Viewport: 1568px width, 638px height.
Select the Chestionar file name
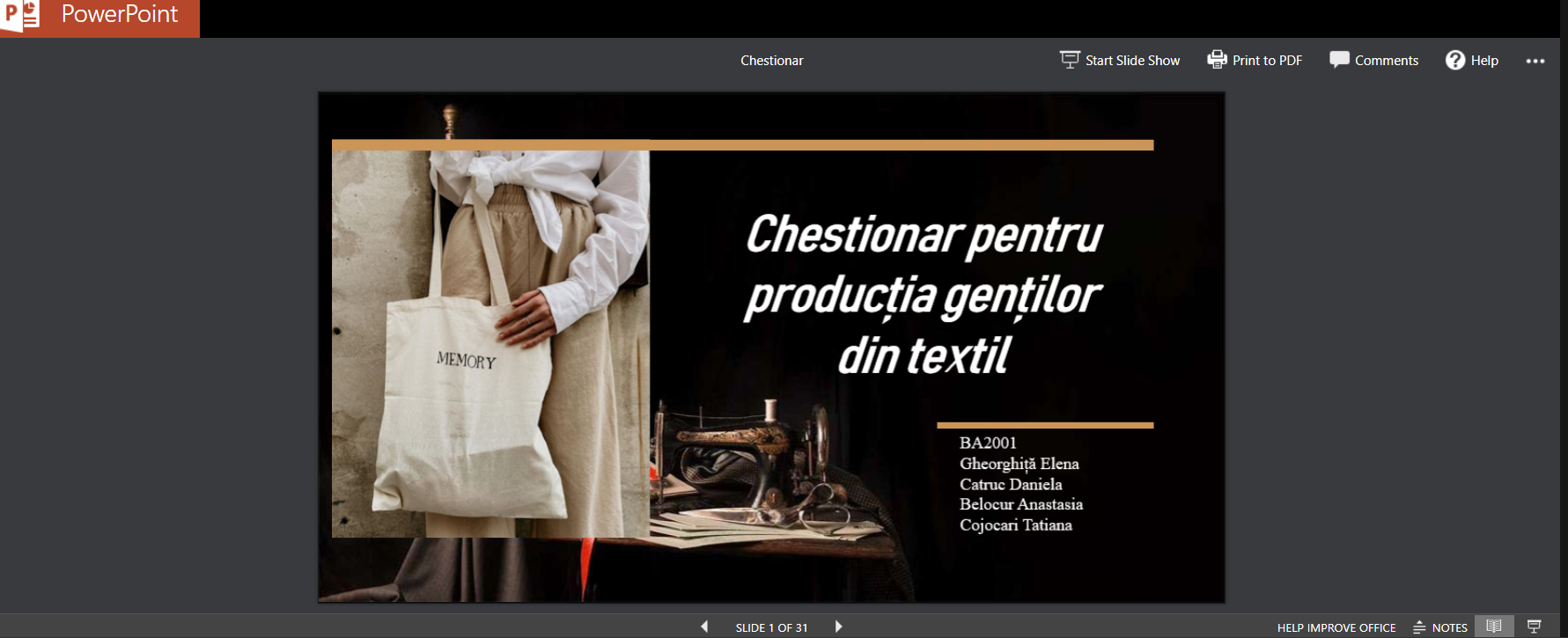pos(771,61)
